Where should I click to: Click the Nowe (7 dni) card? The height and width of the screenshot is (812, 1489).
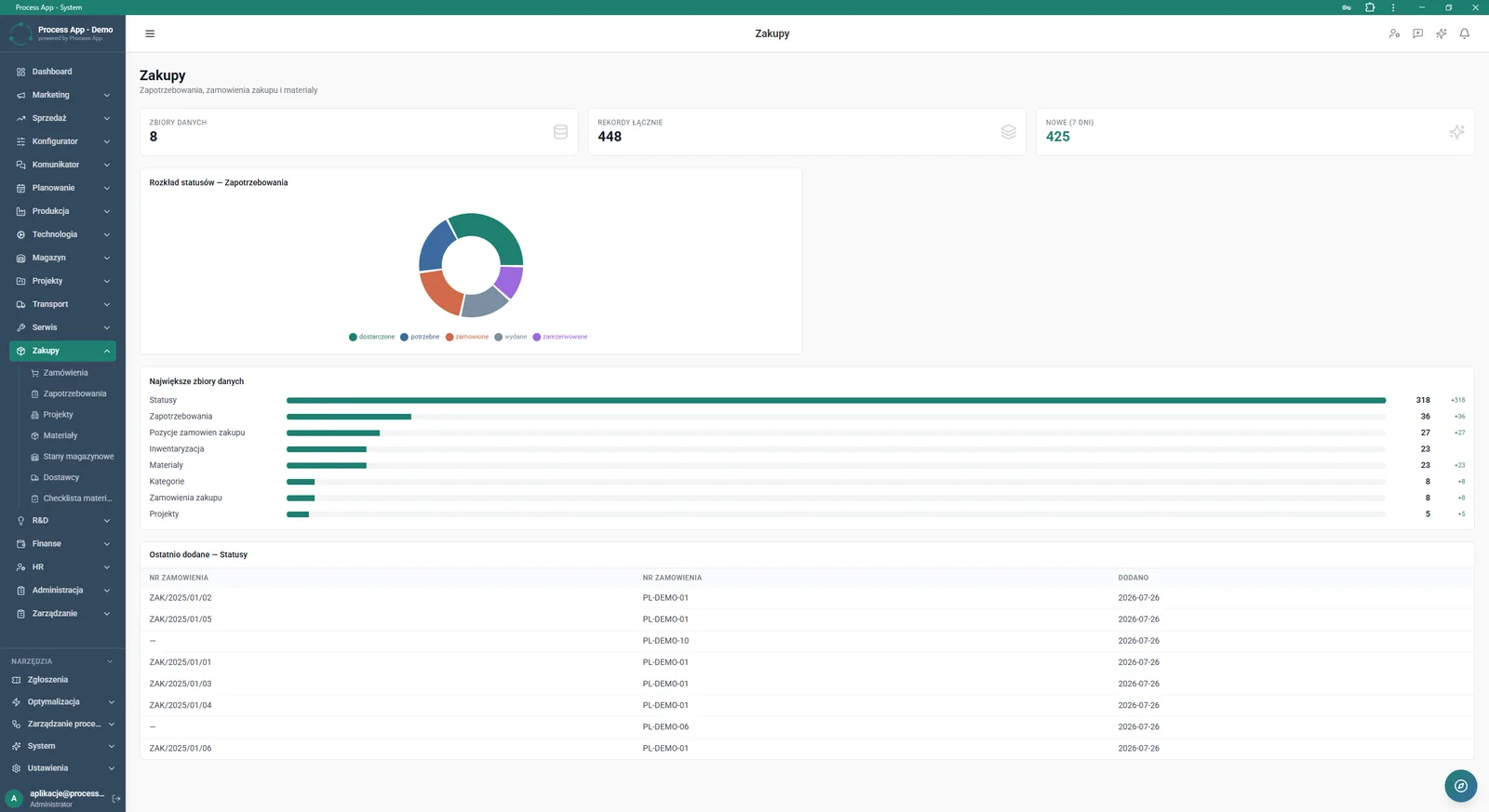(x=1255, y=131)
